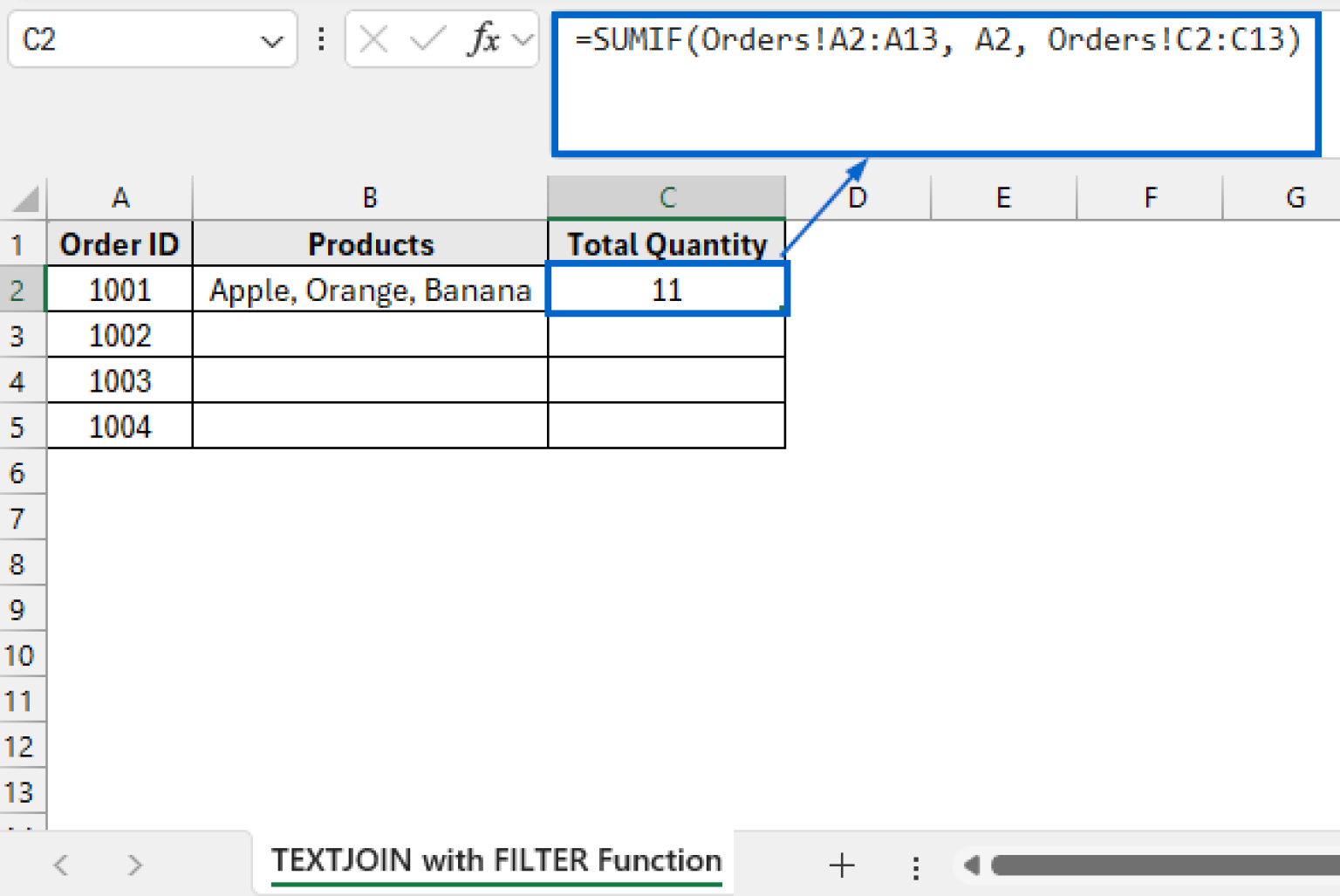Click the Select All corner triangle
This screenshot has height=896, width=1340.
[x=25, y=199]
